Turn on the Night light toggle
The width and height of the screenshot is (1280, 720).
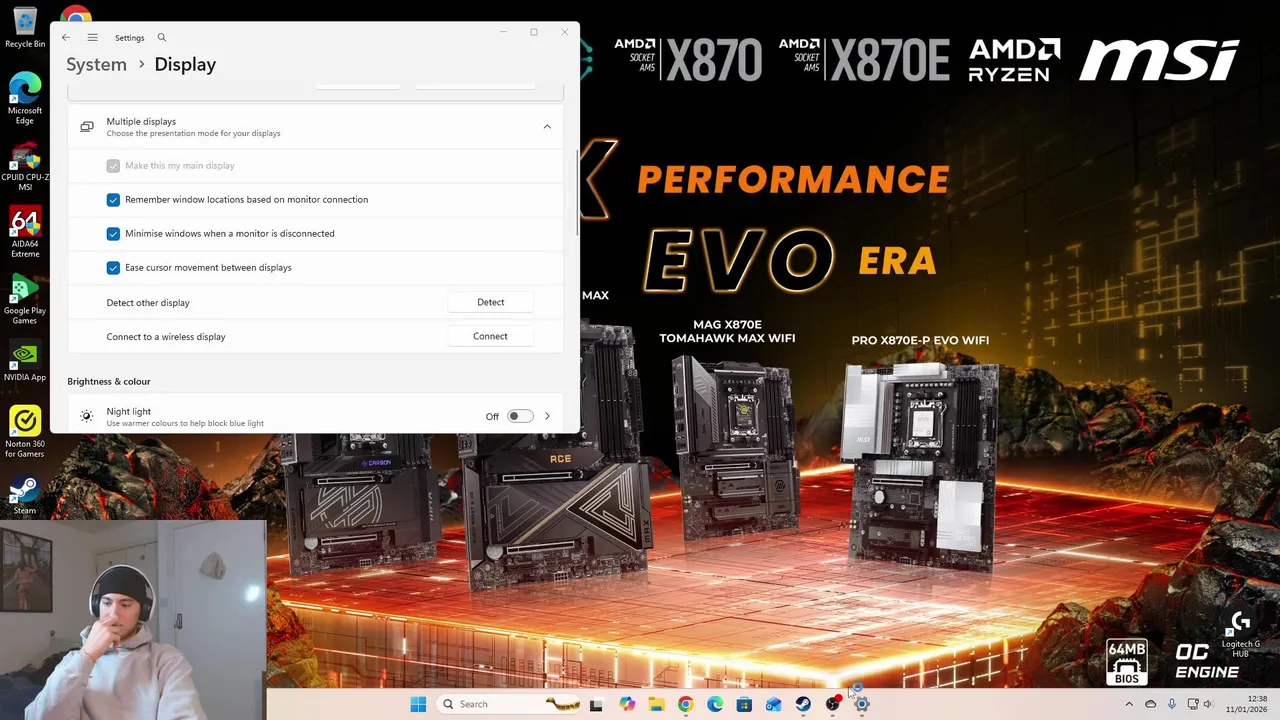pyautogui.click(x=520, y=416)
